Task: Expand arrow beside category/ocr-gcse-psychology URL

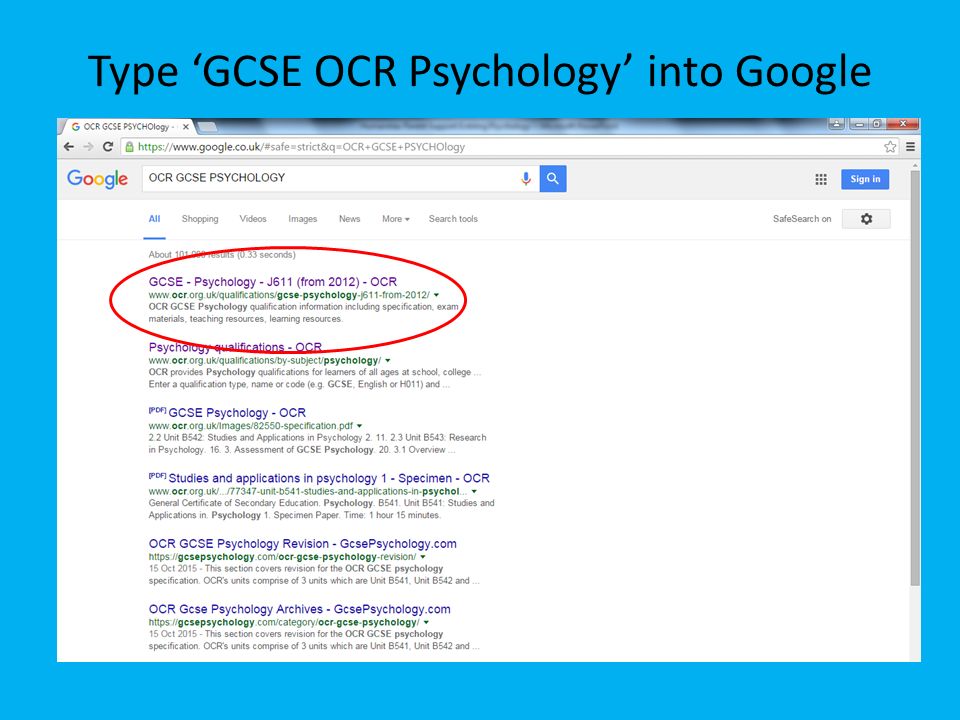Action: point(426,623)
